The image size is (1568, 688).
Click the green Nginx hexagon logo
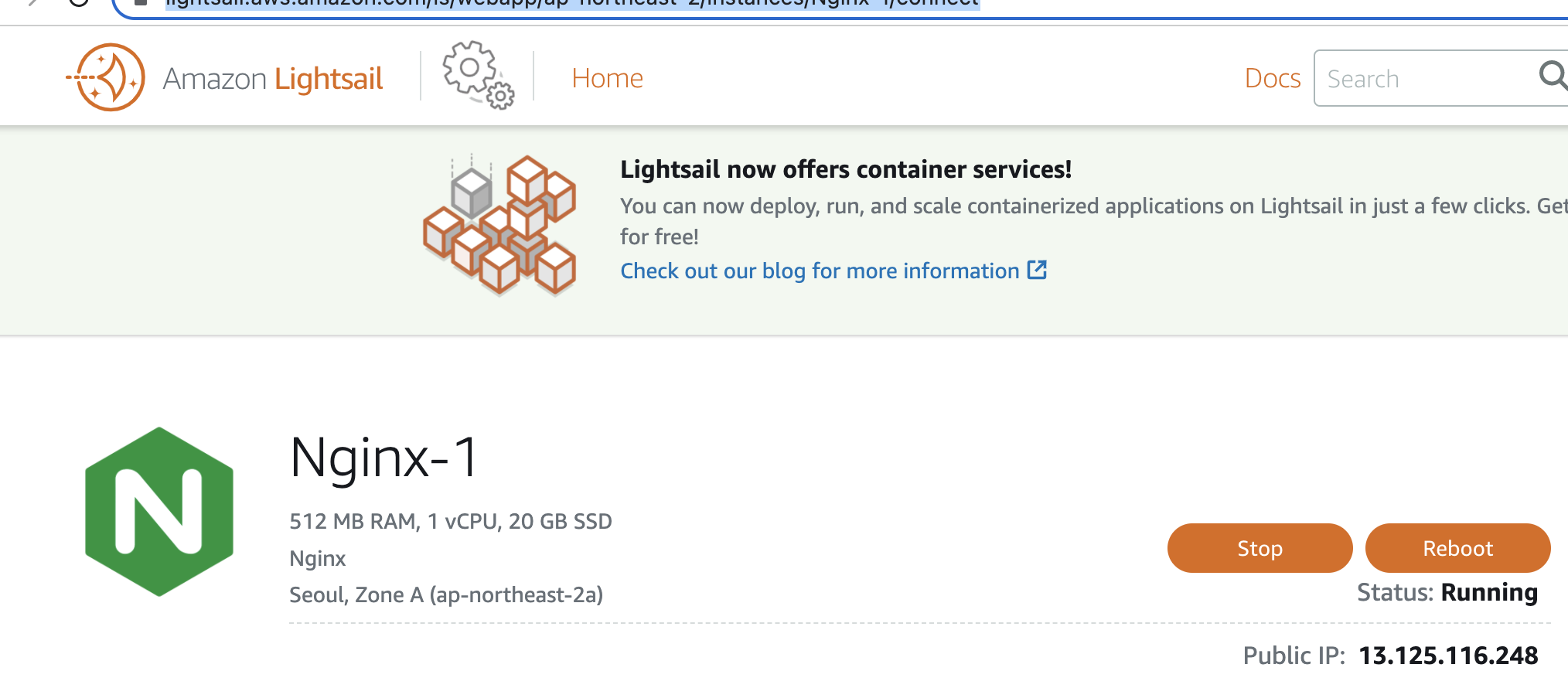pos(159,512)
